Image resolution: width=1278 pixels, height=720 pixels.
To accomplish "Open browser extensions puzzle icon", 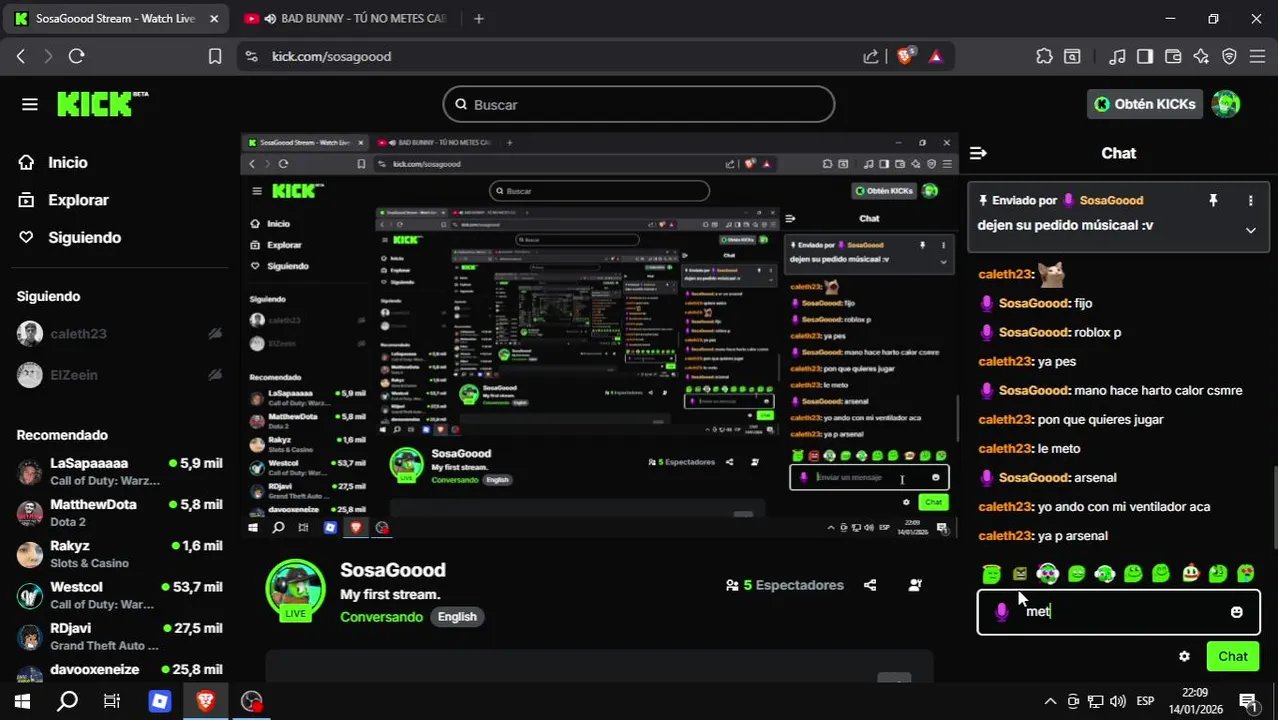I will [1044, 57].
